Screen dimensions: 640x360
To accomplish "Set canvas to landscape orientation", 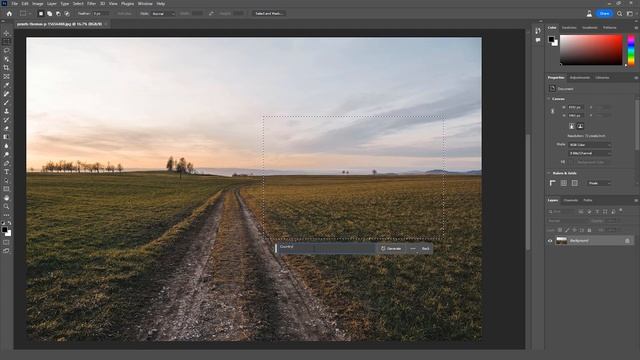I will (580, 126).
